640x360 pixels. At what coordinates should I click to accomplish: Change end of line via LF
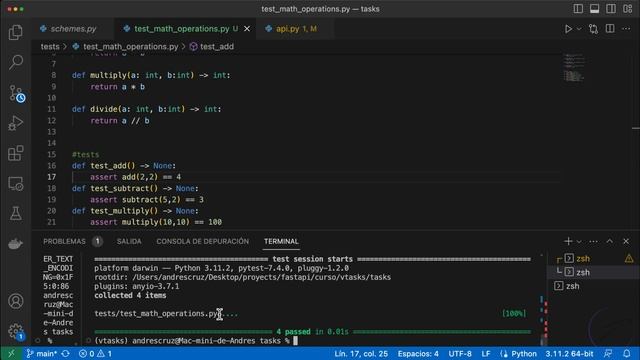click(486, 353)
